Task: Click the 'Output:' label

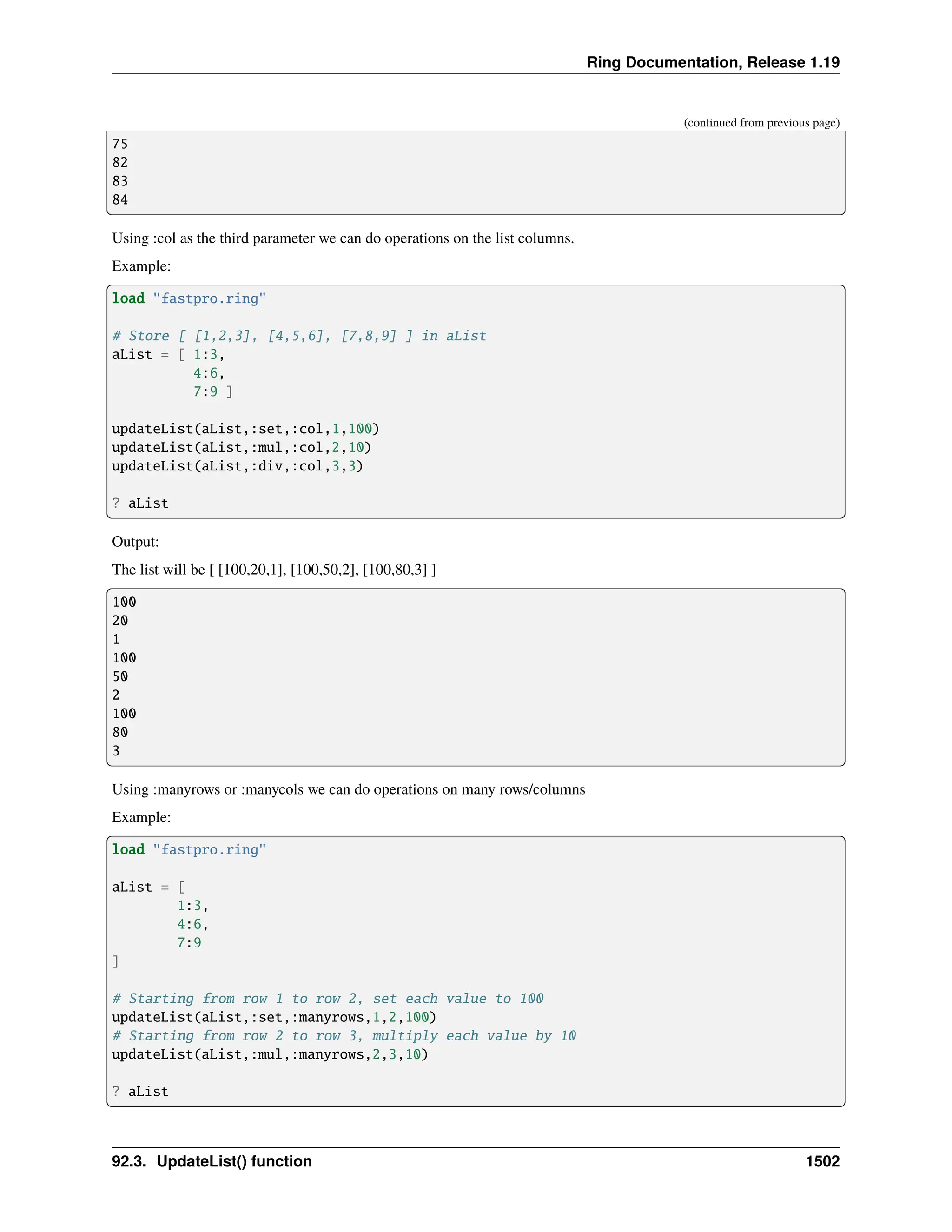Action: (135, 542)
